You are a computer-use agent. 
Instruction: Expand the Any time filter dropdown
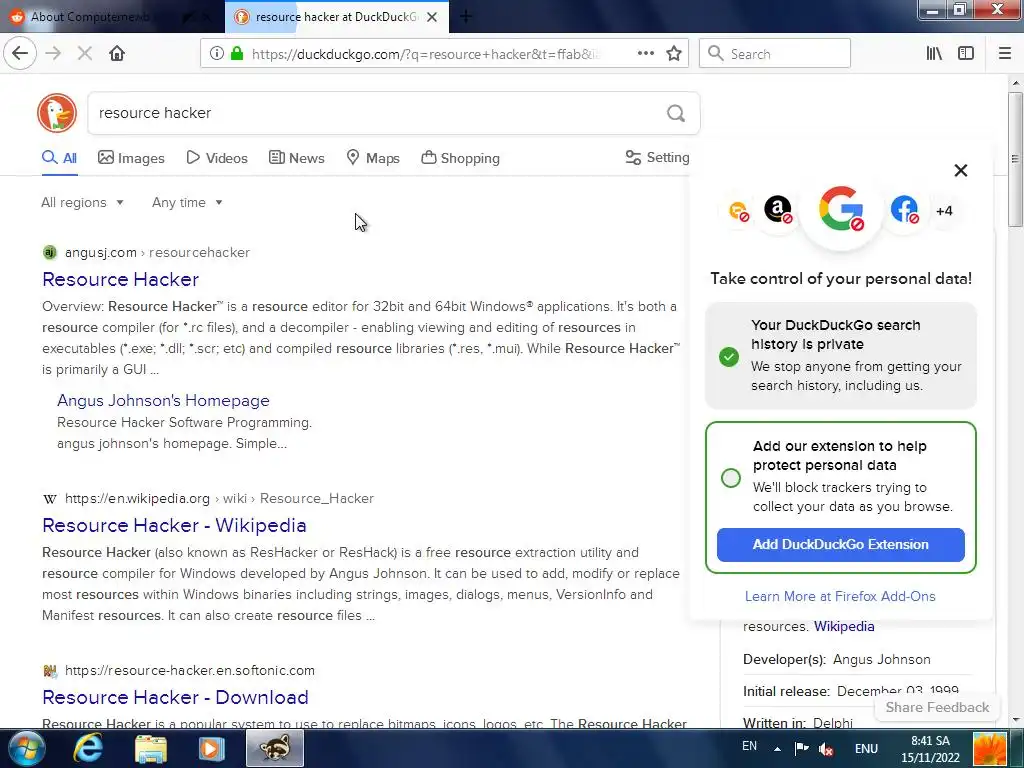pos(187,202)
